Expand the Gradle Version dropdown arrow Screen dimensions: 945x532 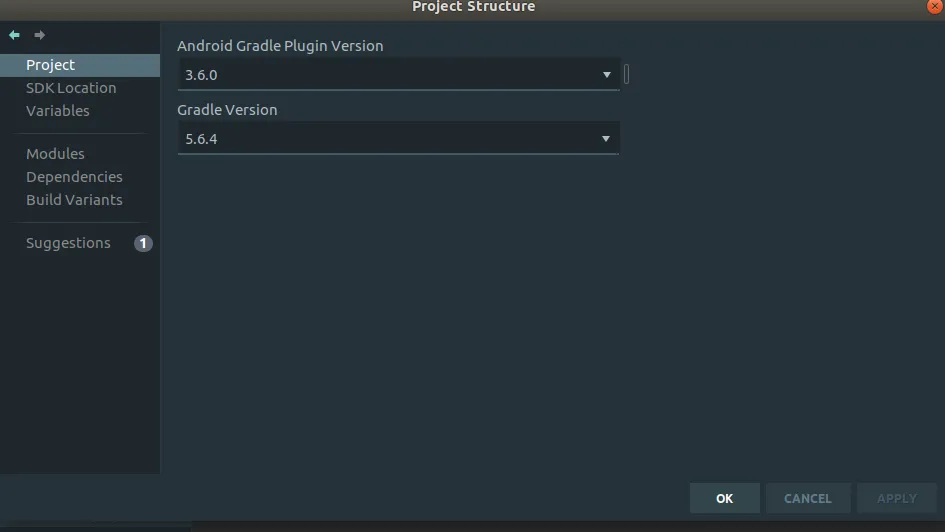(606, 139)
